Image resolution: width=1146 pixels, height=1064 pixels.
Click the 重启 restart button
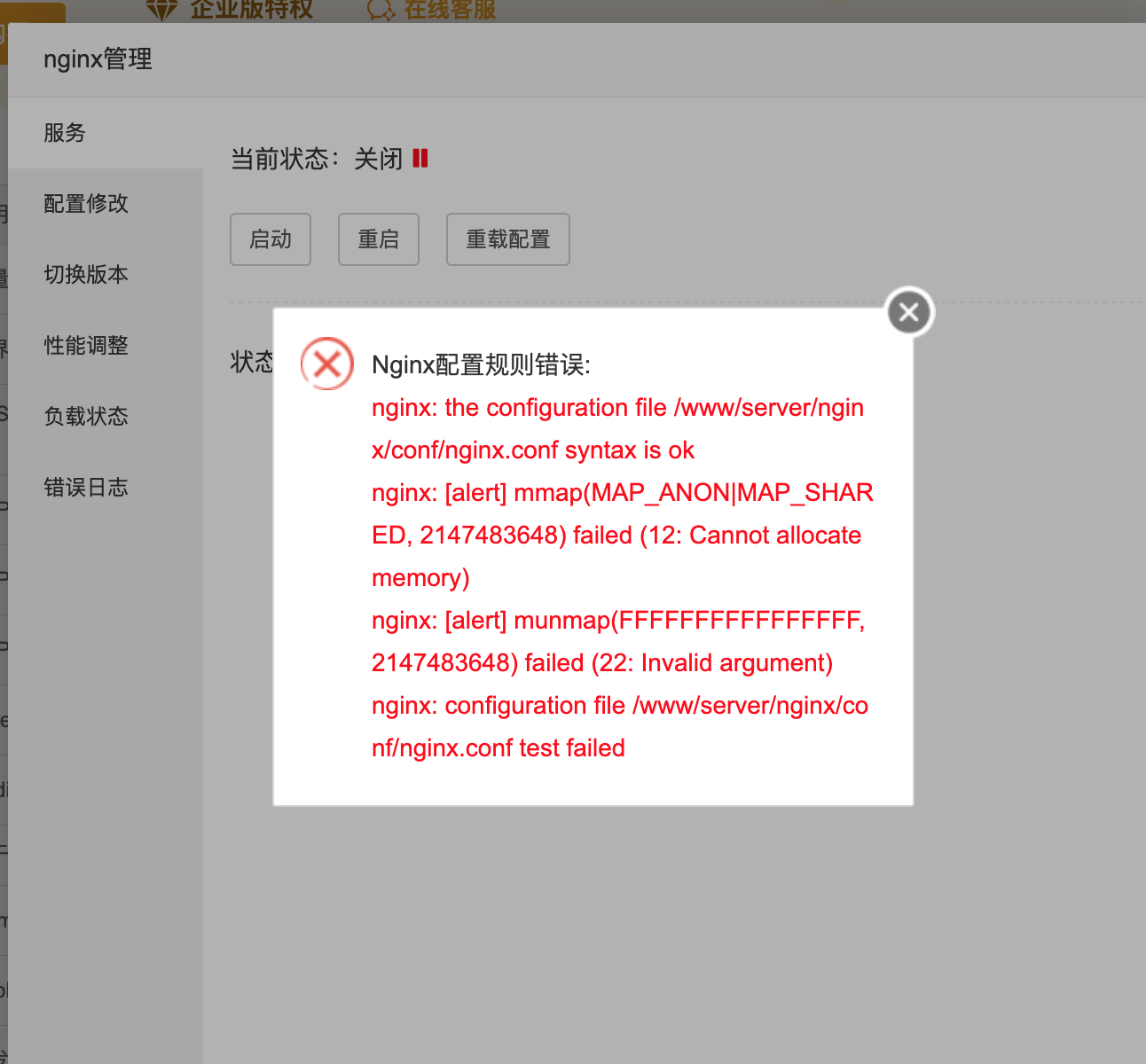click(379, 239)
